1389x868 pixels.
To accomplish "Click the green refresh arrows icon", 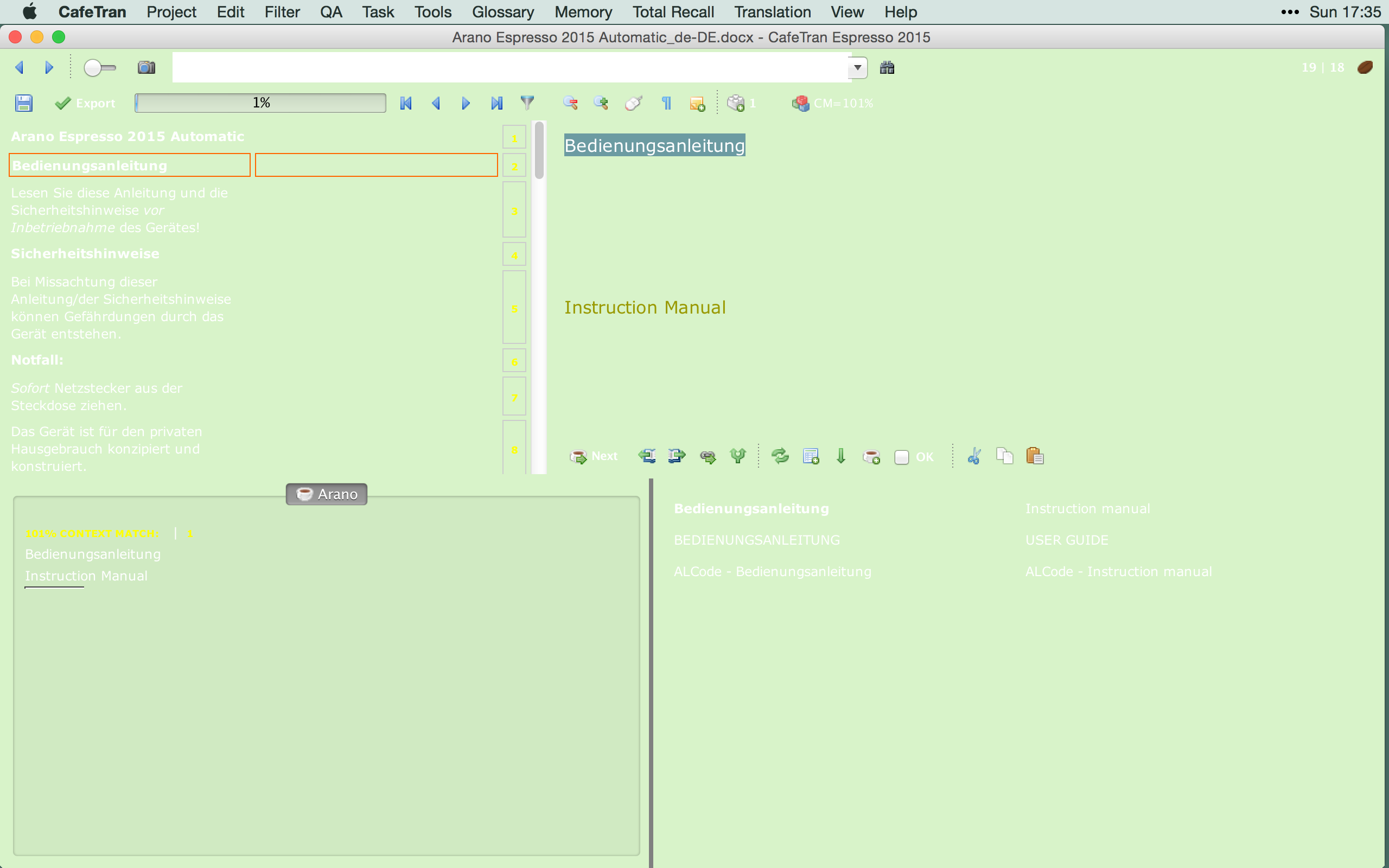I will [780, 456].
